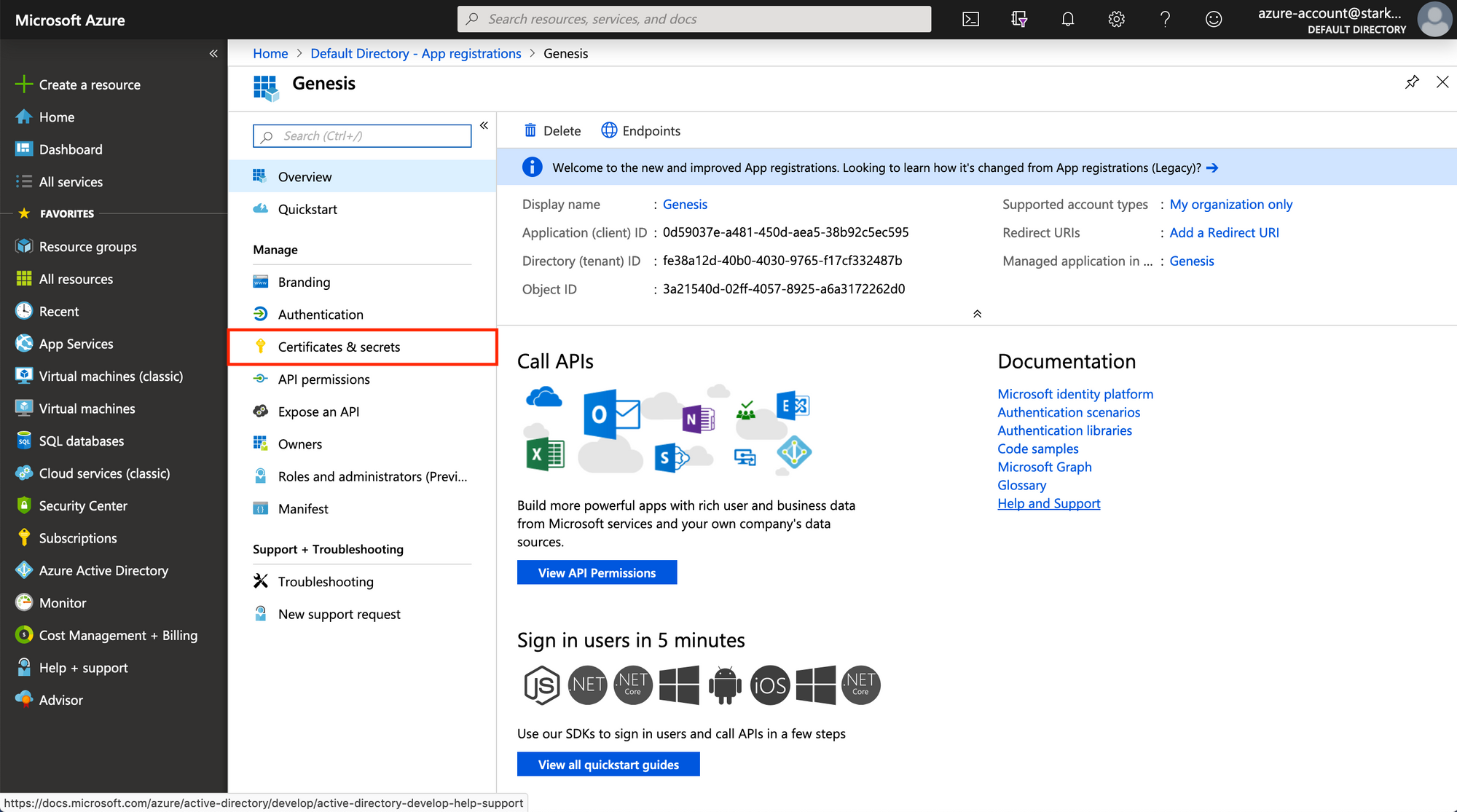Click the API permissions icon

(261, 379)
